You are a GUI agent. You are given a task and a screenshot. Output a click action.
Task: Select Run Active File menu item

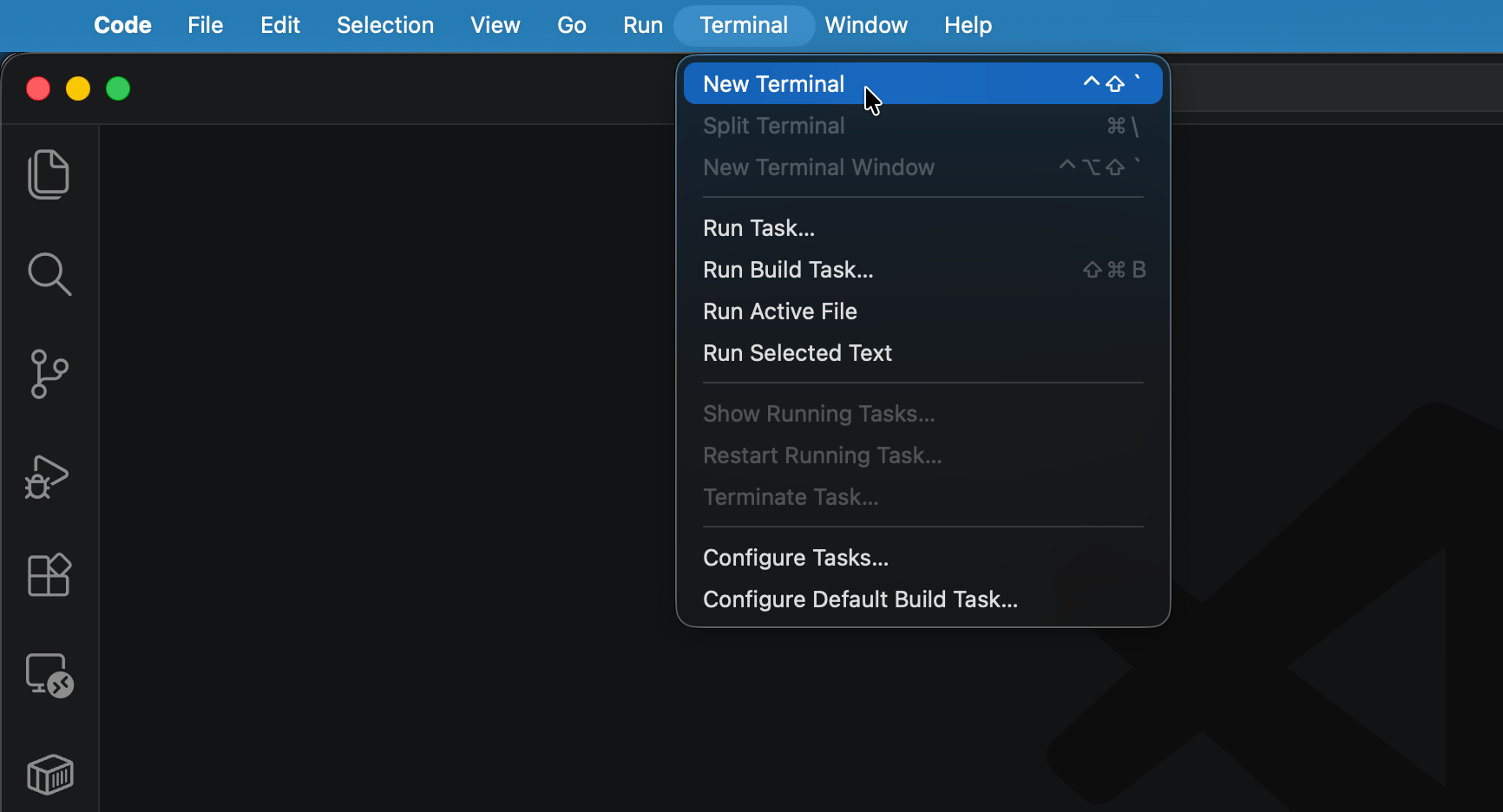point(923,311)
